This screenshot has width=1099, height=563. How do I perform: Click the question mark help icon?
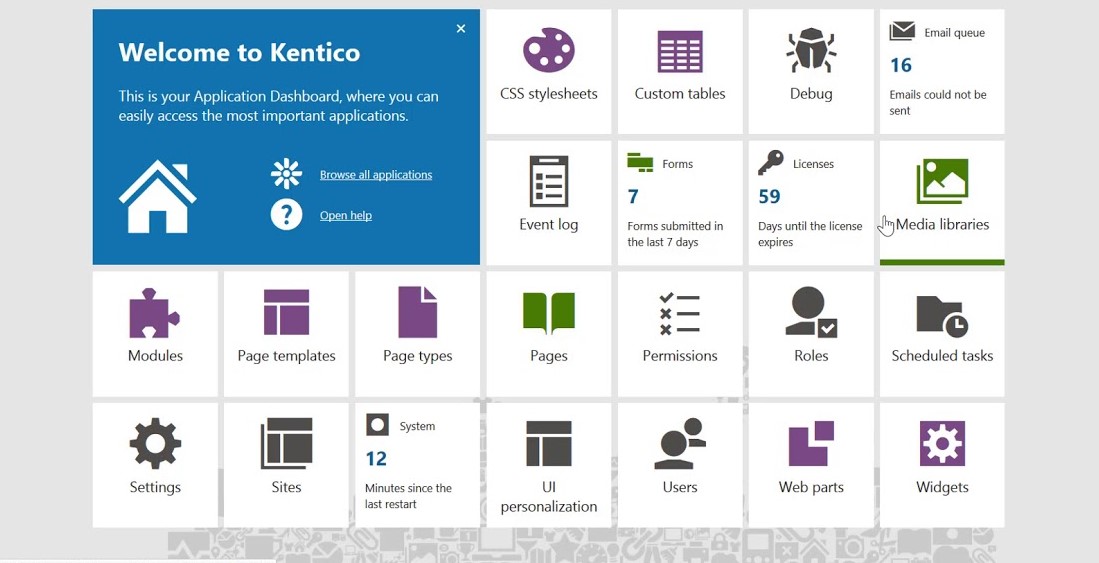(286, 215)
